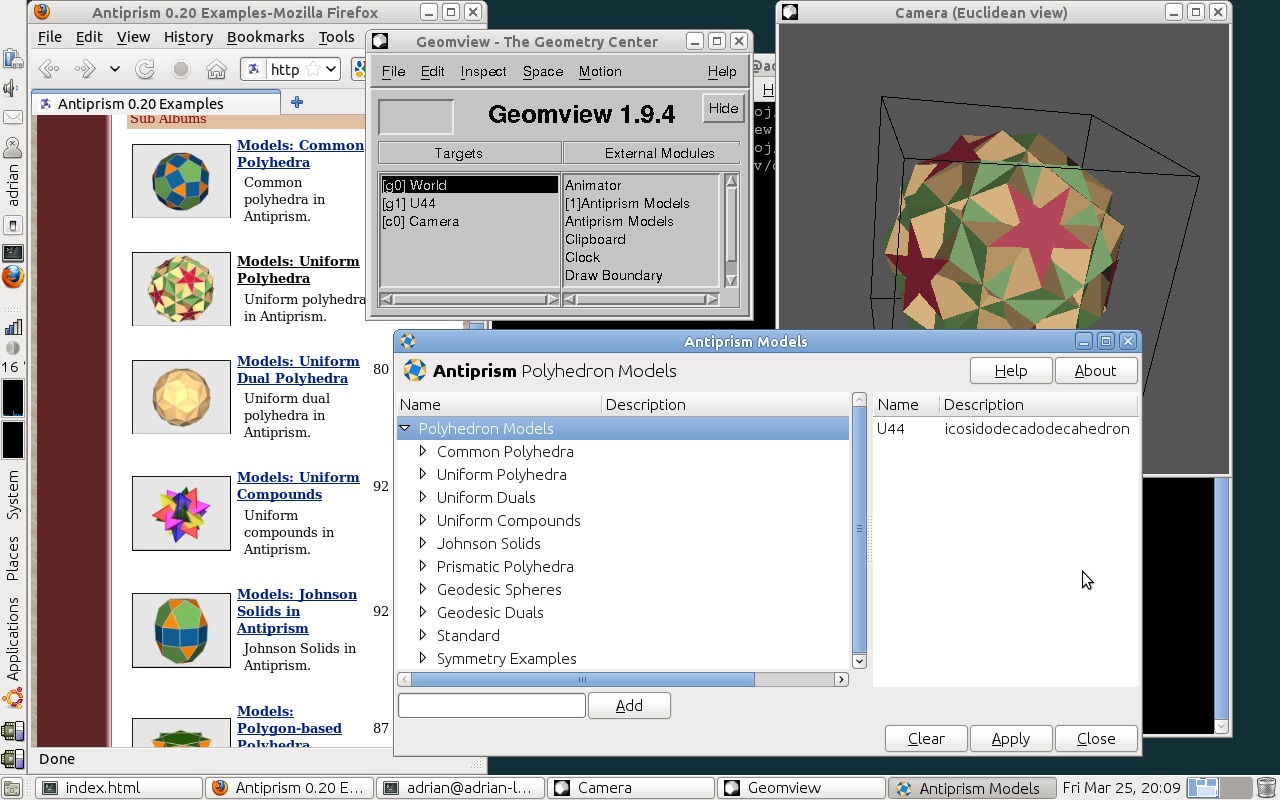Go forward with the Firefox arrow

pyautogui.click(x=85, y=69)
